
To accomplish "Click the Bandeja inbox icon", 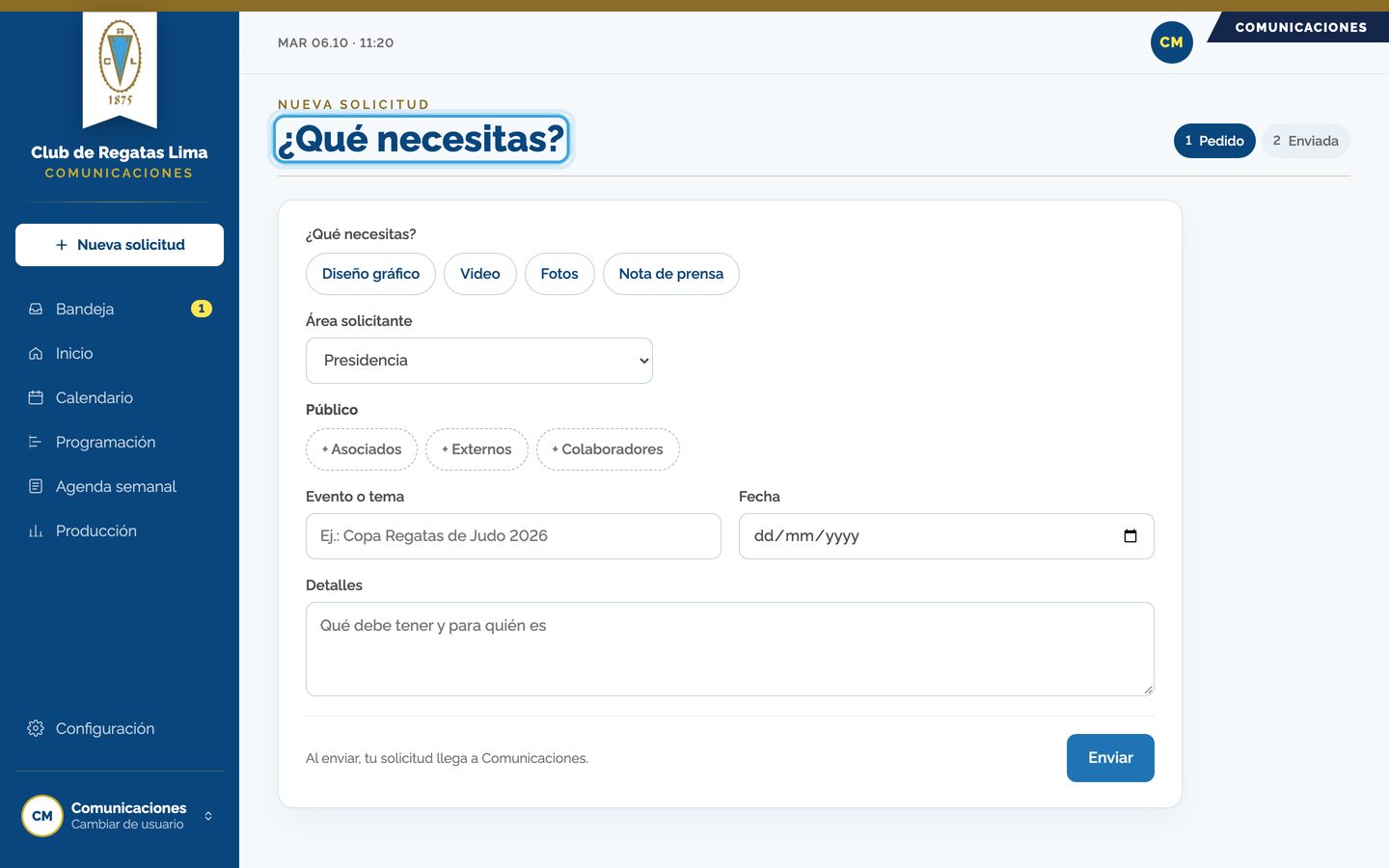I will tap(36, 309).
